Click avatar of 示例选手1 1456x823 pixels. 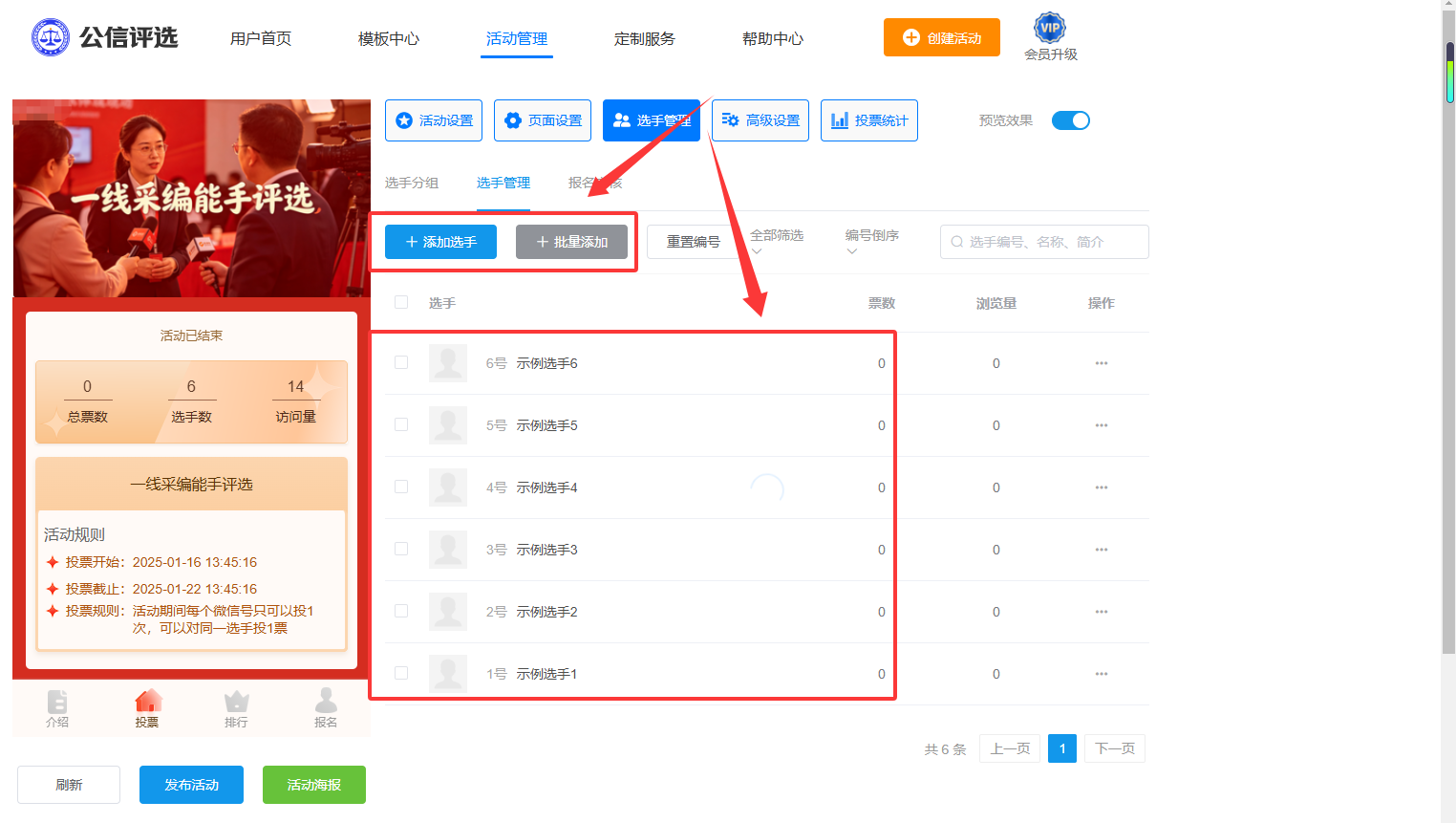coord(448,674)
